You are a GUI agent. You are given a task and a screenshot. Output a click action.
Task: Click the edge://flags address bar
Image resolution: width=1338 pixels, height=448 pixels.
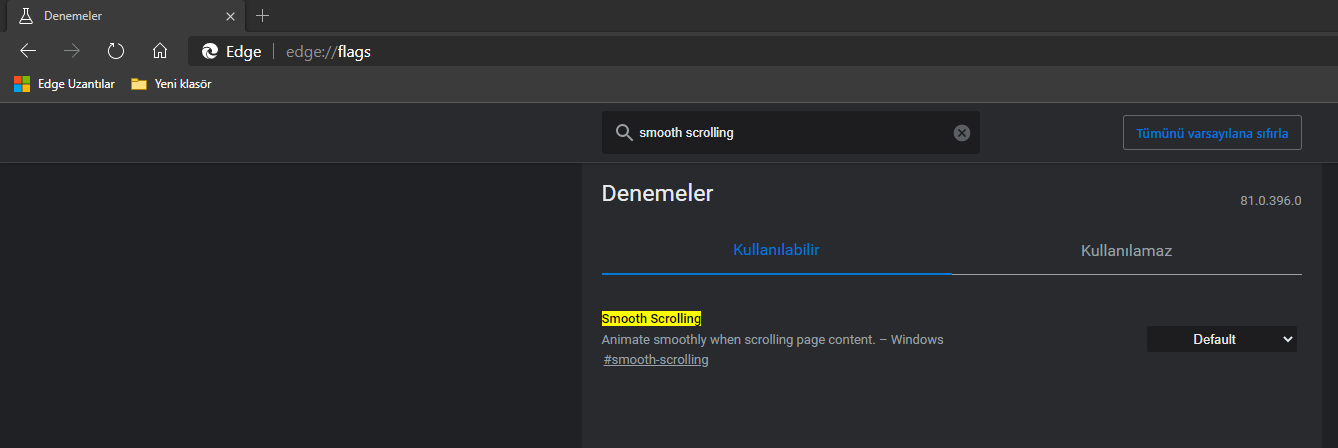(700, 52)
